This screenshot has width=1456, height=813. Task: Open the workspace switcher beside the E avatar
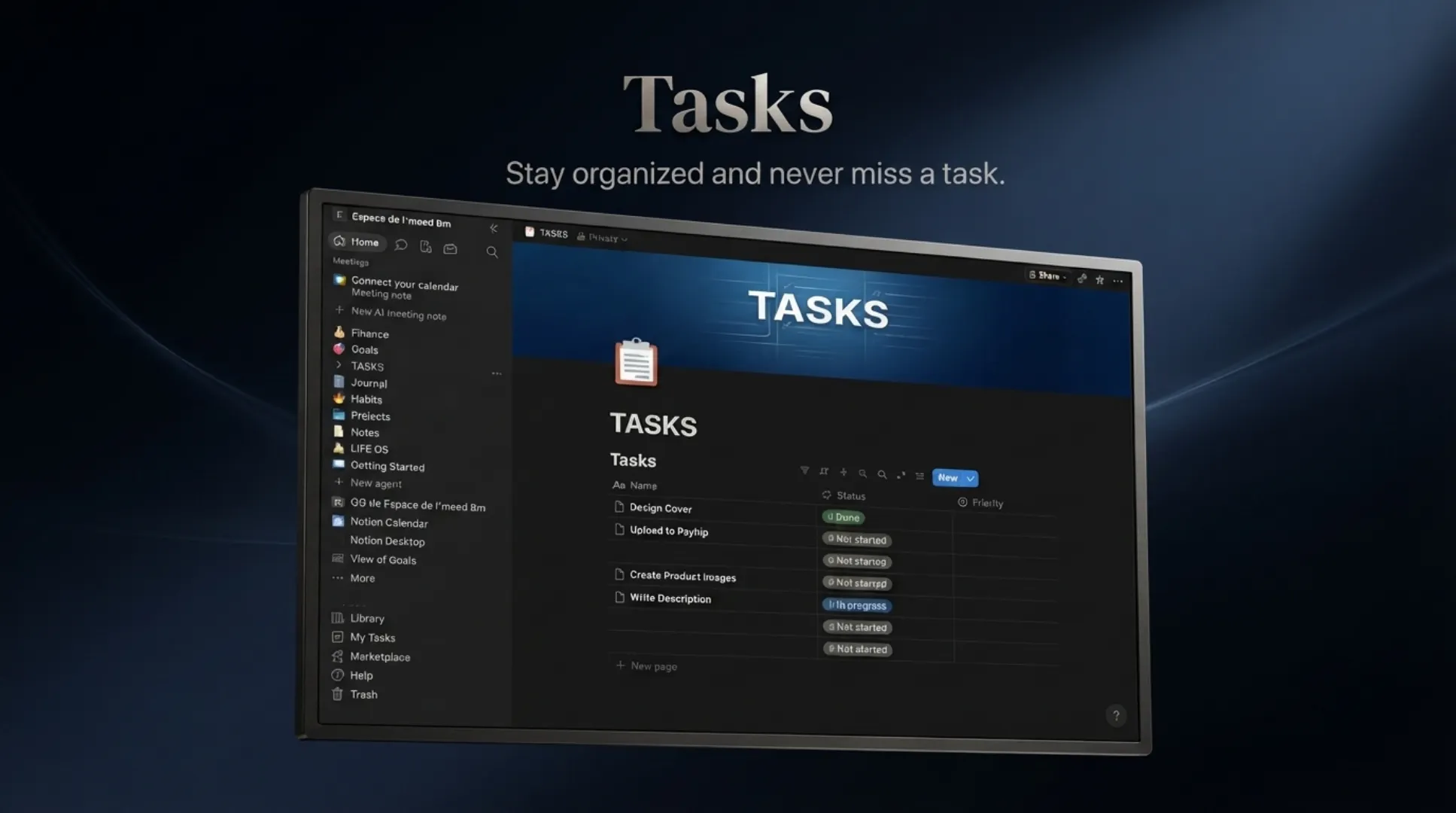[x=401, y=219]
